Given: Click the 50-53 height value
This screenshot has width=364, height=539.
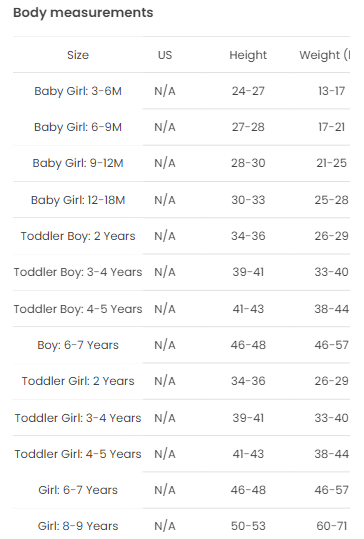Looking at the screenshot, I should (248, 526).
